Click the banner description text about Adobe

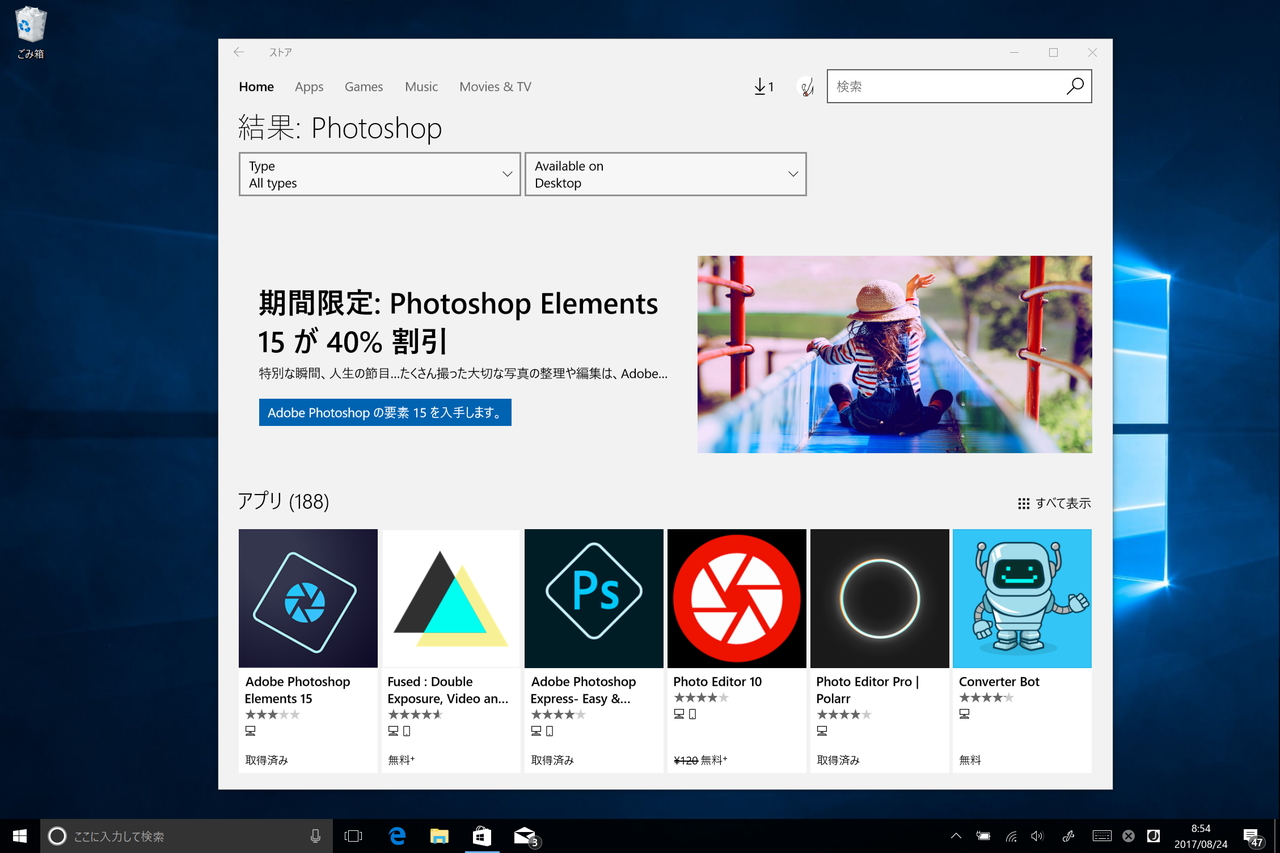tap(463, 374)
